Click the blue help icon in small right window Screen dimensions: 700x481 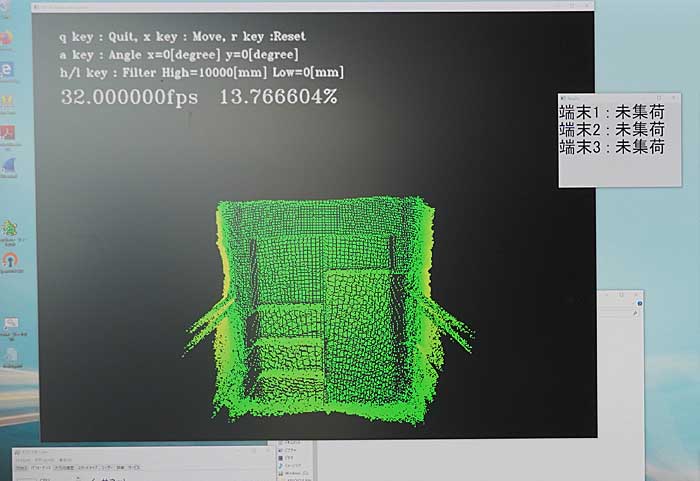639,303
